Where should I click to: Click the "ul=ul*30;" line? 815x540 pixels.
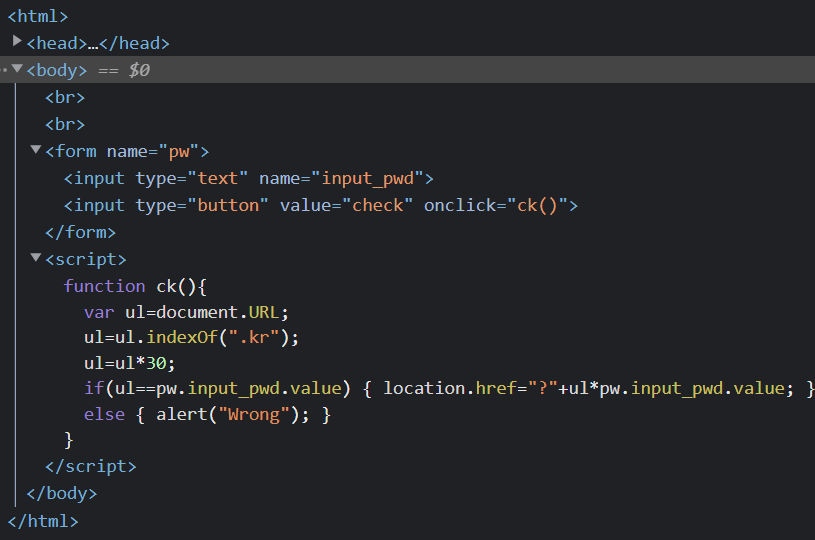[x=130, y=363]
